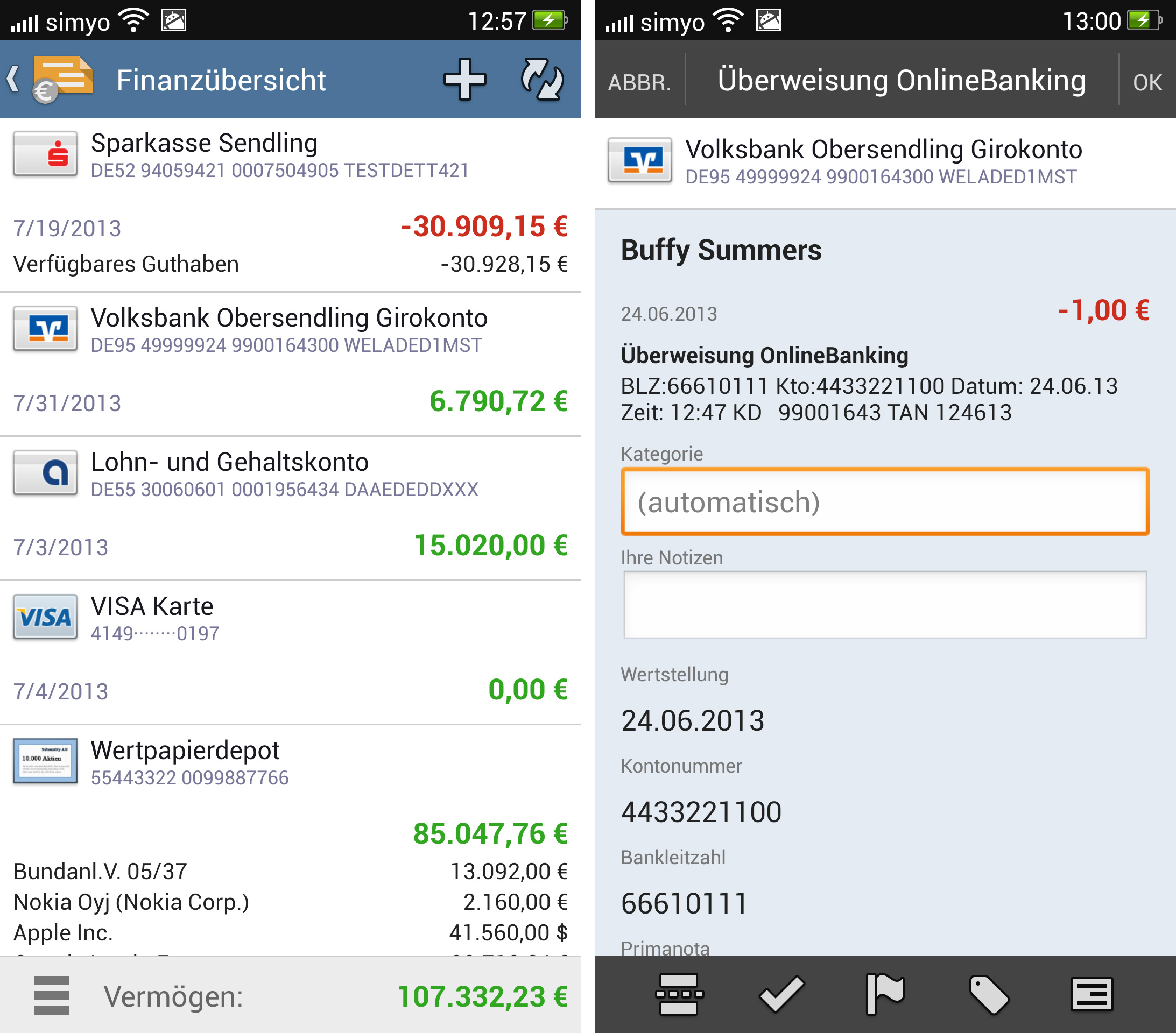This screenshot has width=1176, height=1033.
Task: Open the Kategorie (automatisch) field
Action: tap(884, 501)
